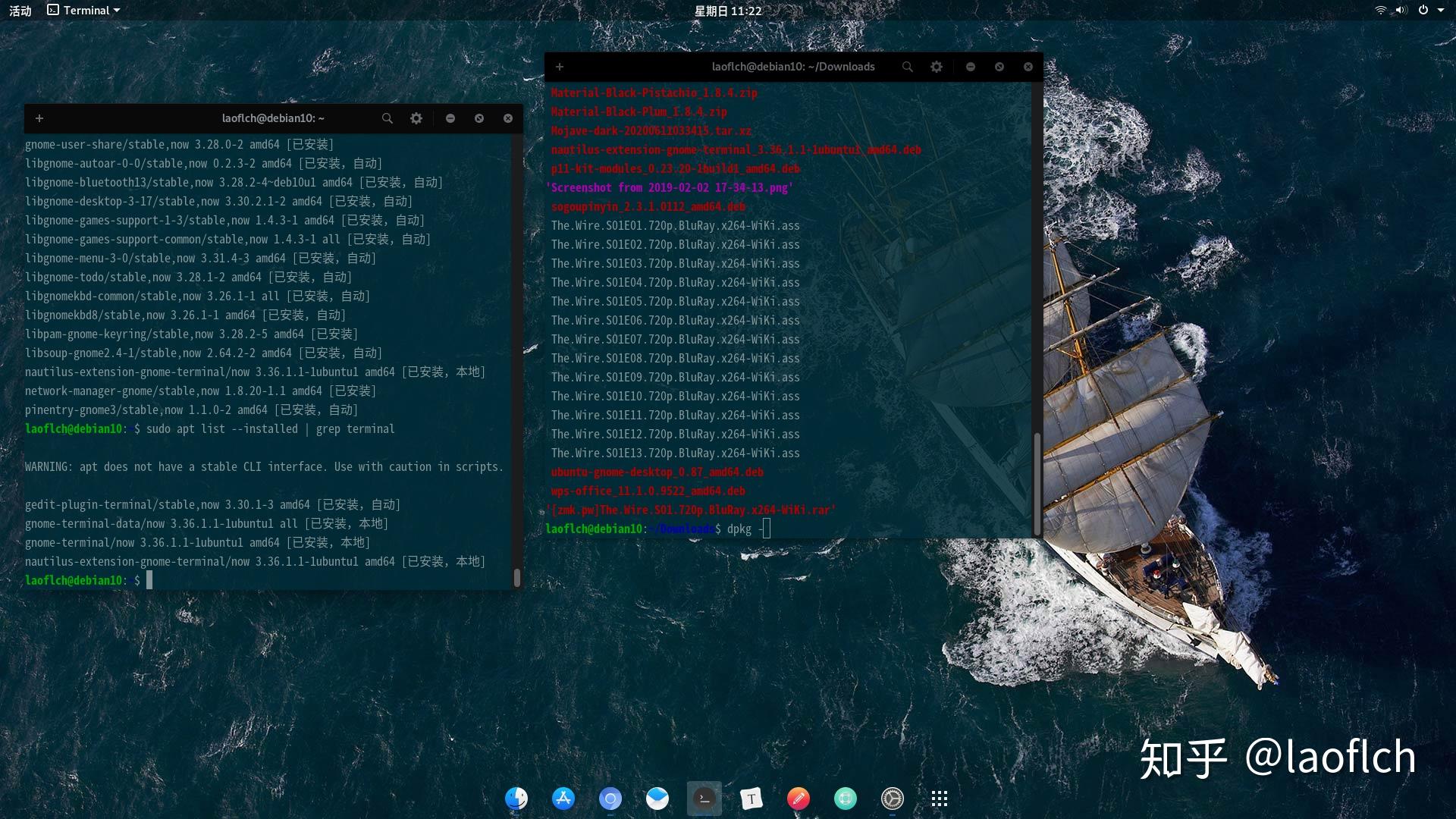This screenshot has width=1456, height=819.
Task: Open the green software center icon in the dock
Action: click(x=845, y=799)
